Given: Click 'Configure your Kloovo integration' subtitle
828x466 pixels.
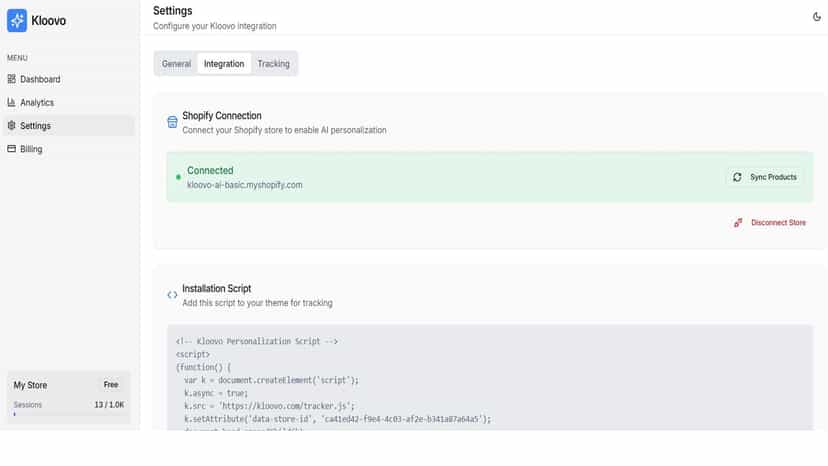Looking at the screenshot, I should pyautogui.click(x=214, y=26).
